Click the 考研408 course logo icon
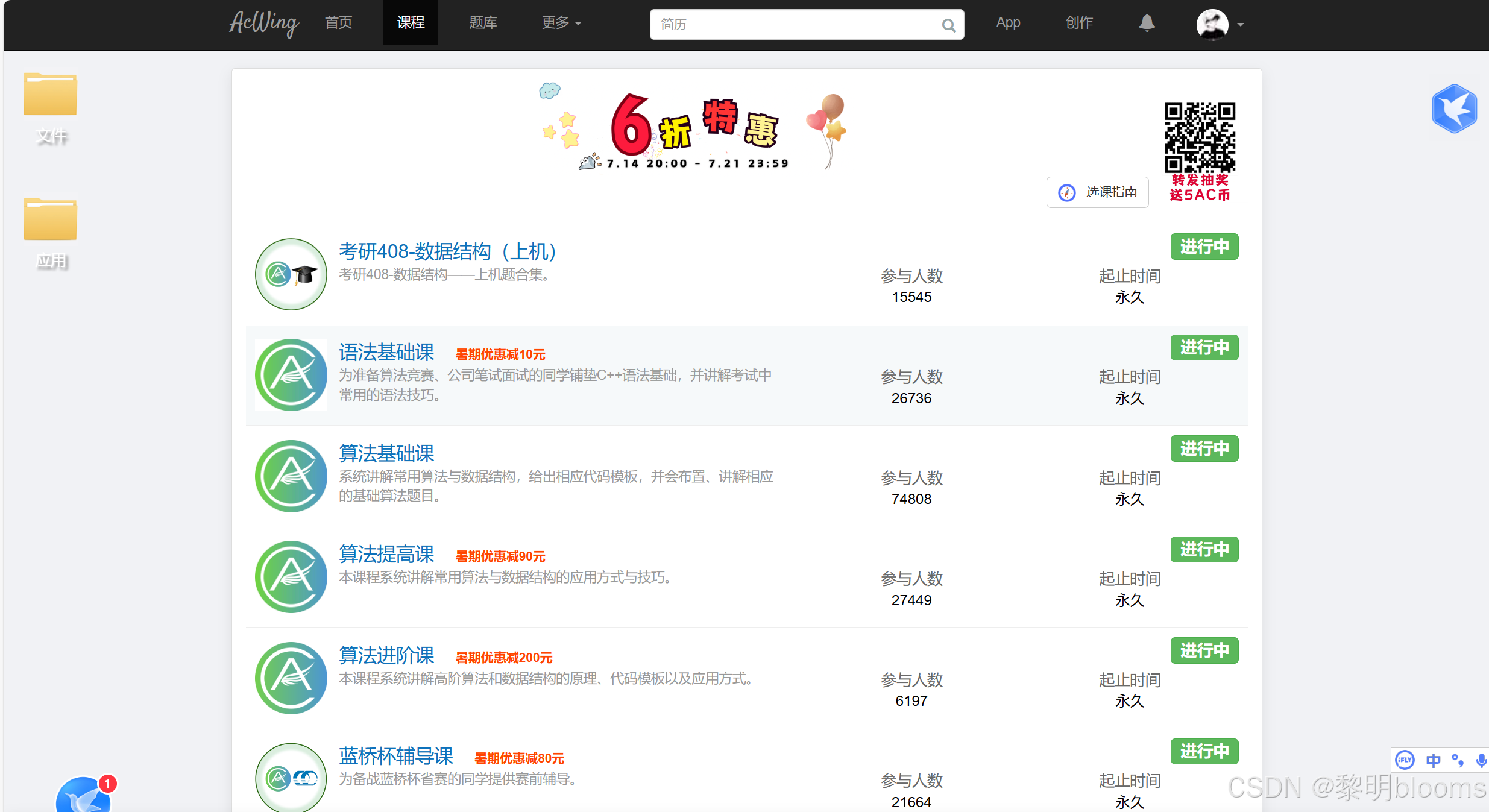Viewport: 1489px width, 812px height. [x=291, y=274]
